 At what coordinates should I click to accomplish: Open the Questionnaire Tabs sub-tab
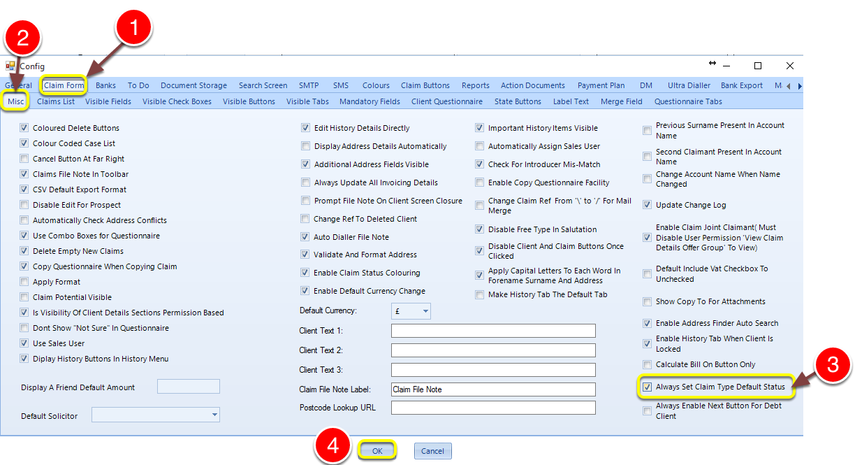(688, 101)
